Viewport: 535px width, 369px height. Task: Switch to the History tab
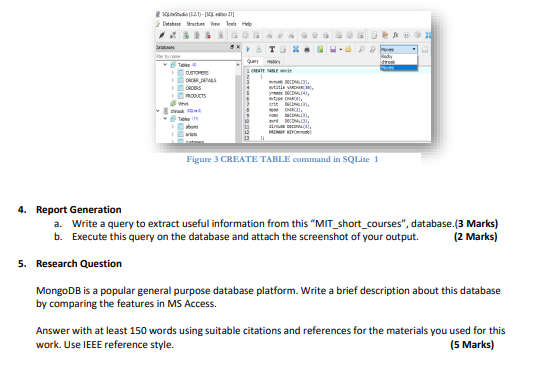273,61
